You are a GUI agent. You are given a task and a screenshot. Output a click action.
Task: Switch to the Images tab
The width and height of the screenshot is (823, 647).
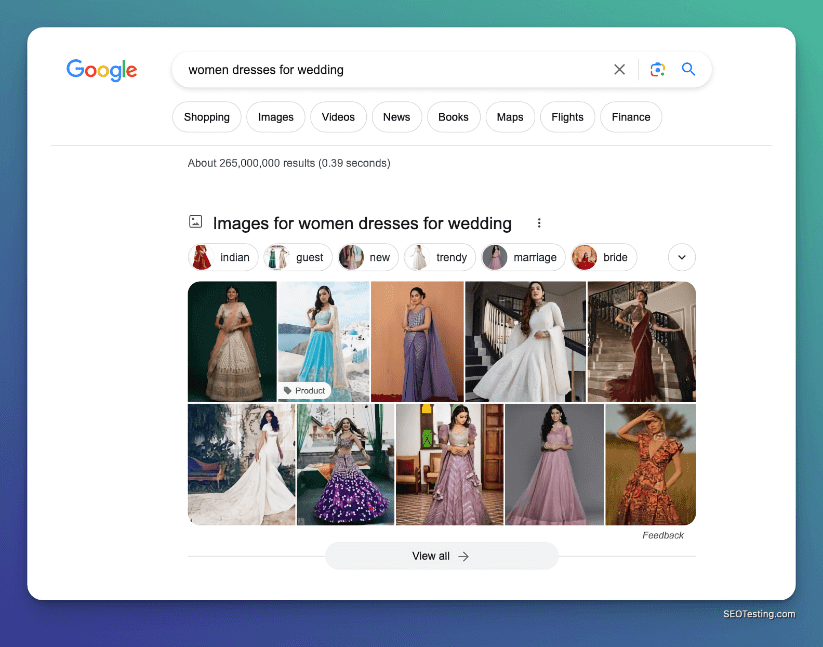276,117
